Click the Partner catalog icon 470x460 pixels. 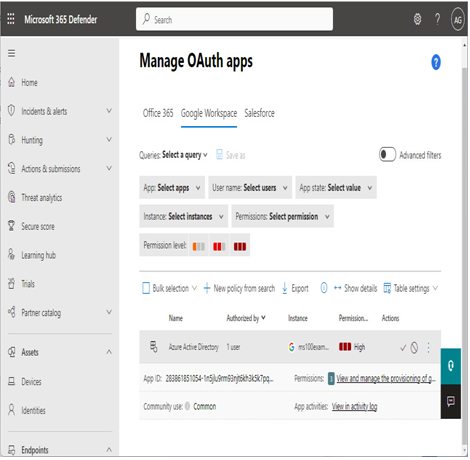point(11,312)
